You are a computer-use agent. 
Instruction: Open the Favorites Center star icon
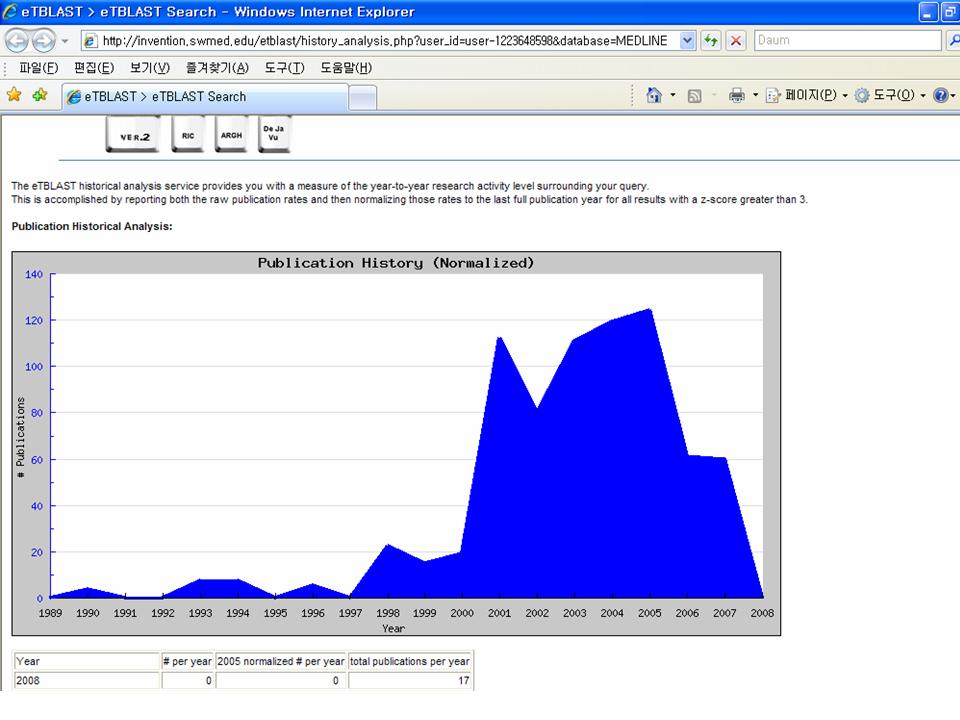tap(14, 95)
